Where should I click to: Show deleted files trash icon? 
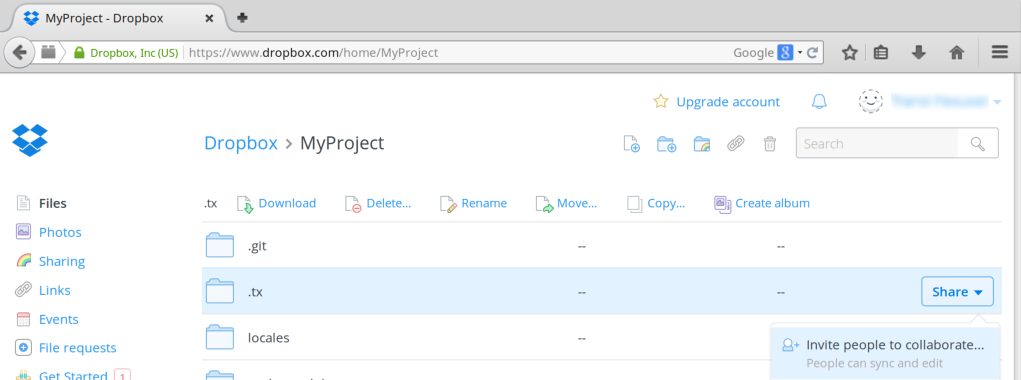(x=770, y=144)
